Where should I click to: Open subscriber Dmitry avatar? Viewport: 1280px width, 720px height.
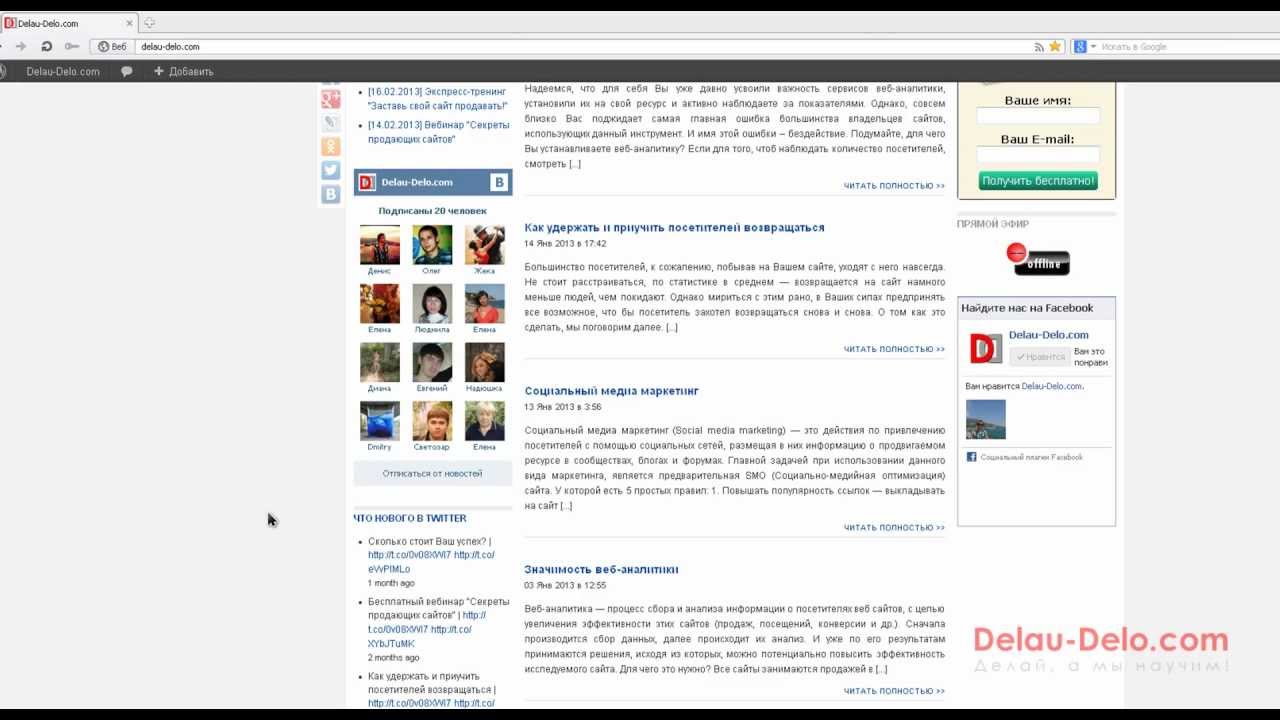pos(380,421)
